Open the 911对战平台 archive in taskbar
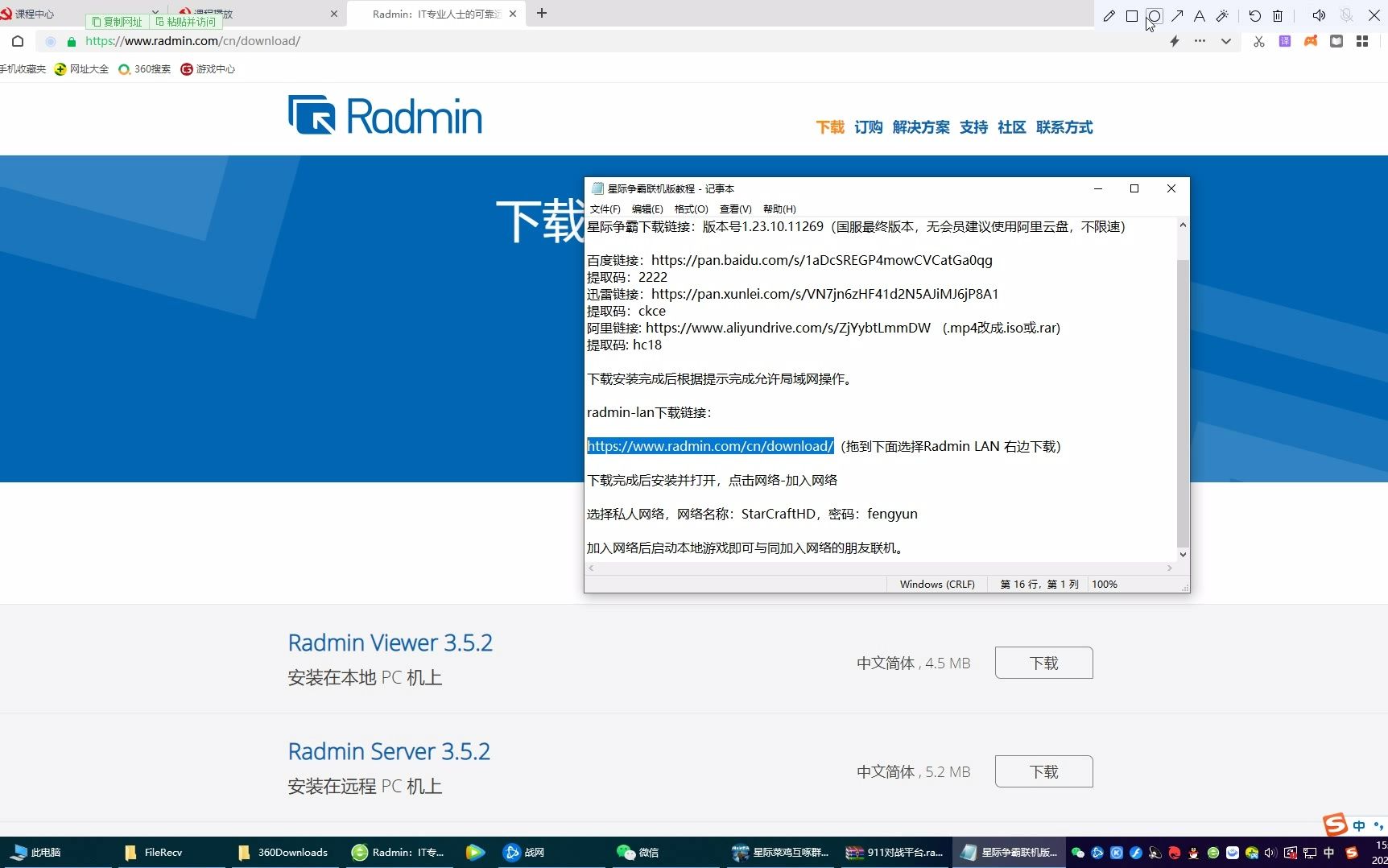This screenshot has width=1388, height=868. 894,853
